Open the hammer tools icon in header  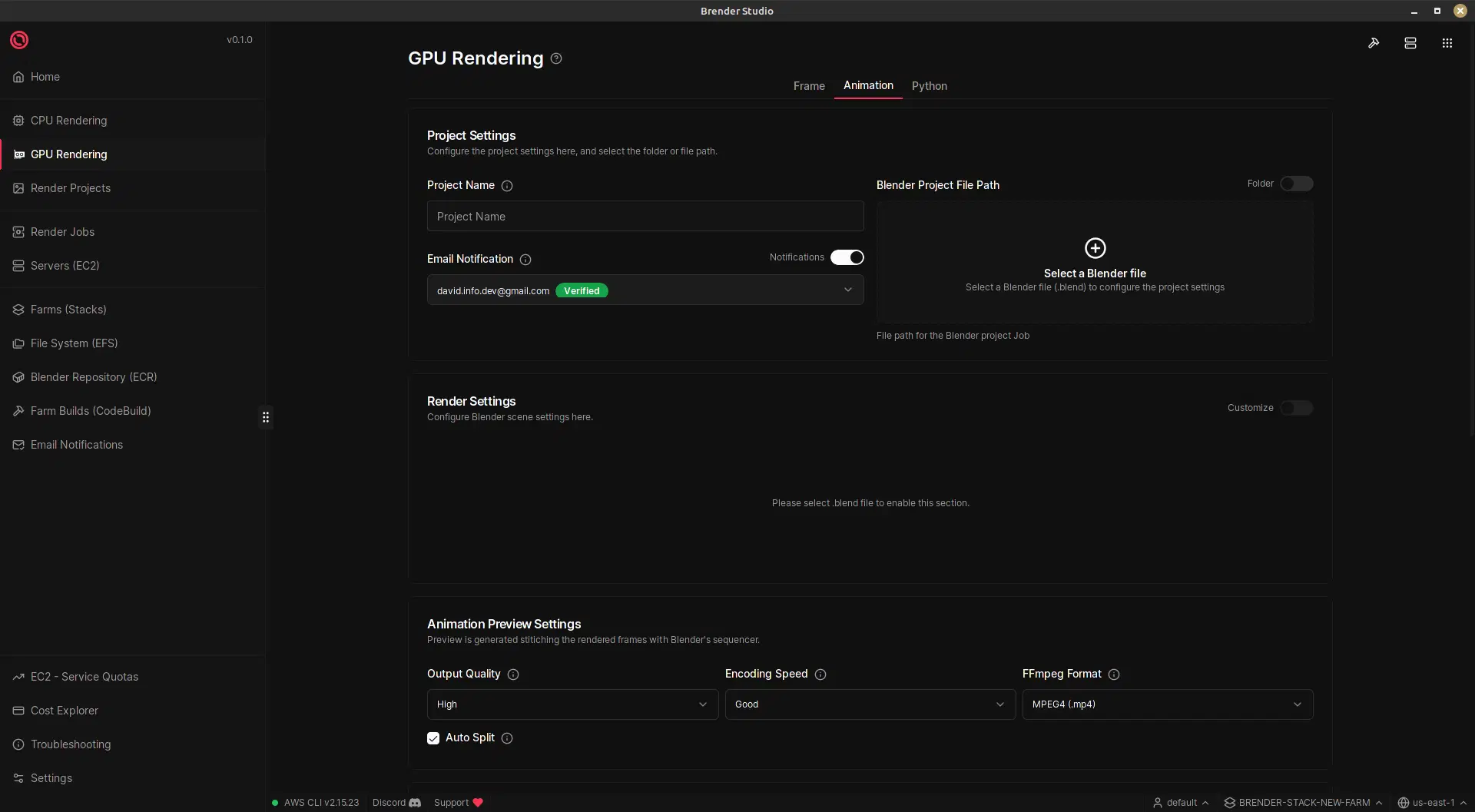pos(1374,43)
